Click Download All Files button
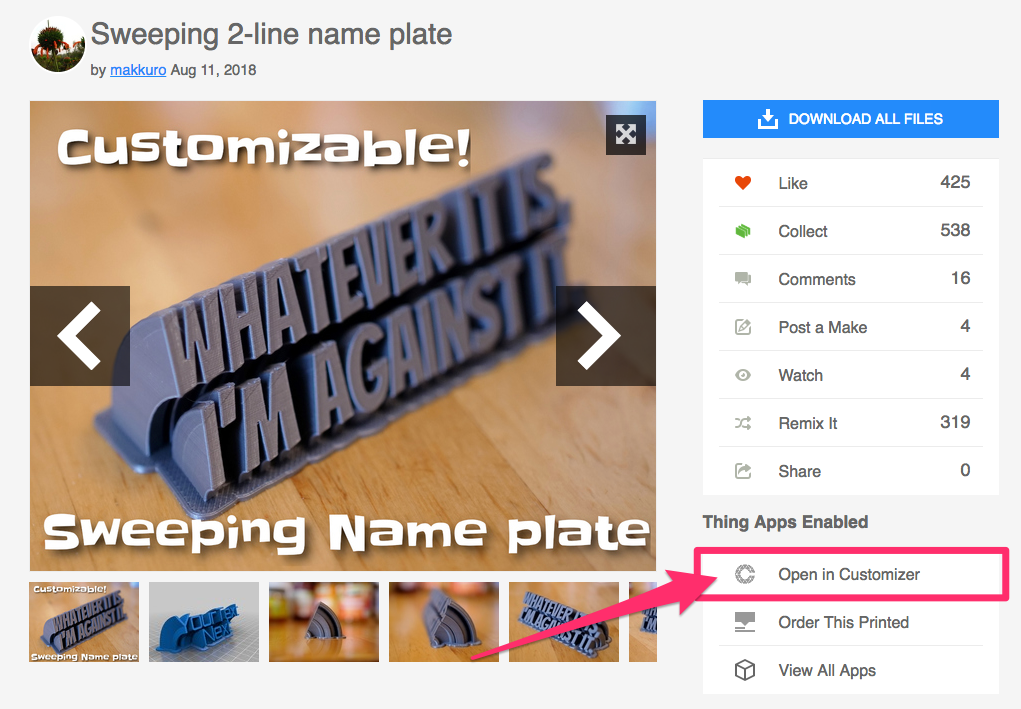The width and height of the screenshot is (1021, 709). click(x=850, y=119)
